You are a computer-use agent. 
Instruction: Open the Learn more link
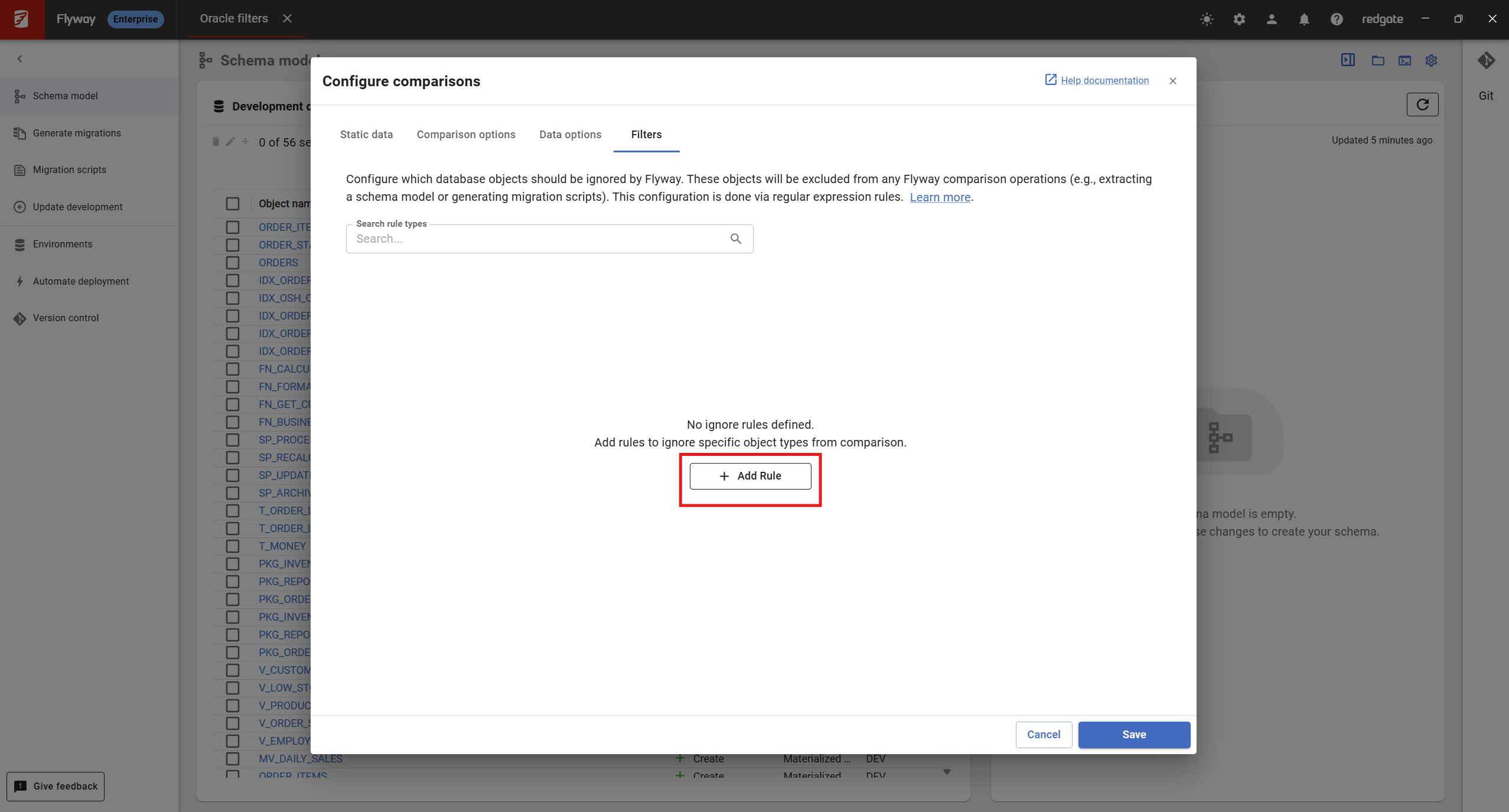coord(940,197)
